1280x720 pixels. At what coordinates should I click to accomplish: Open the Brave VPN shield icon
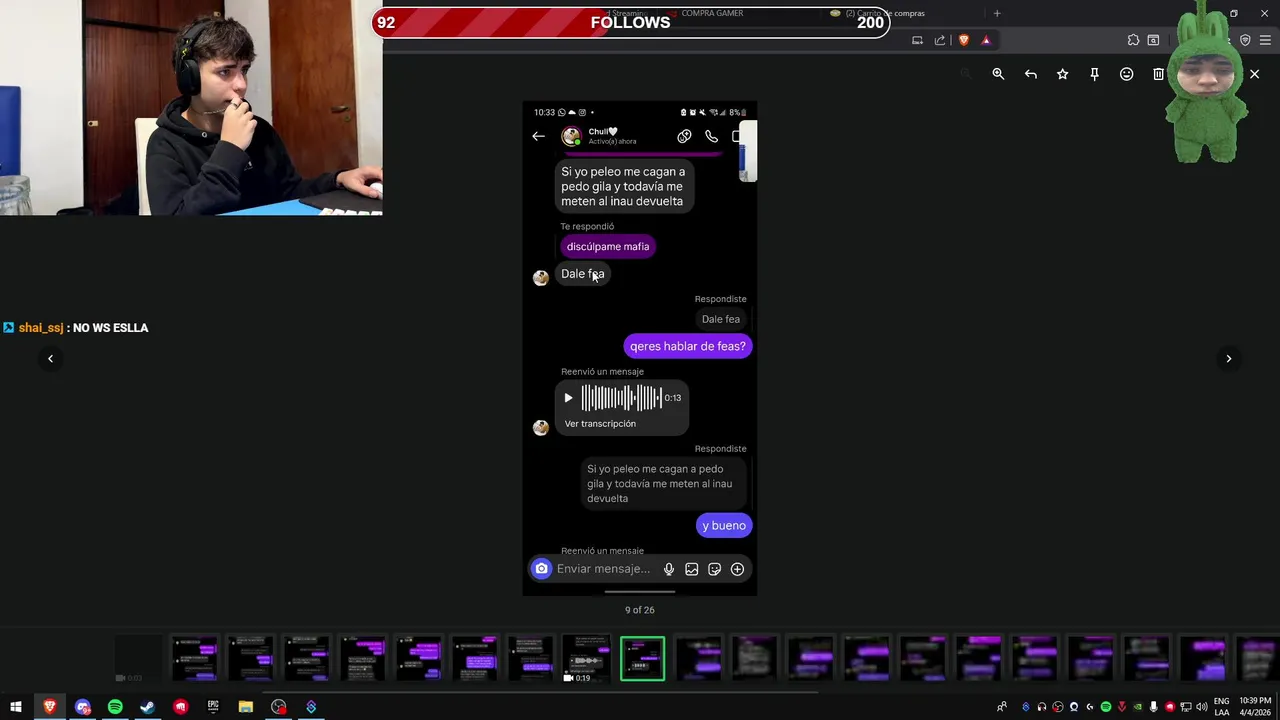pos(1245,40)
